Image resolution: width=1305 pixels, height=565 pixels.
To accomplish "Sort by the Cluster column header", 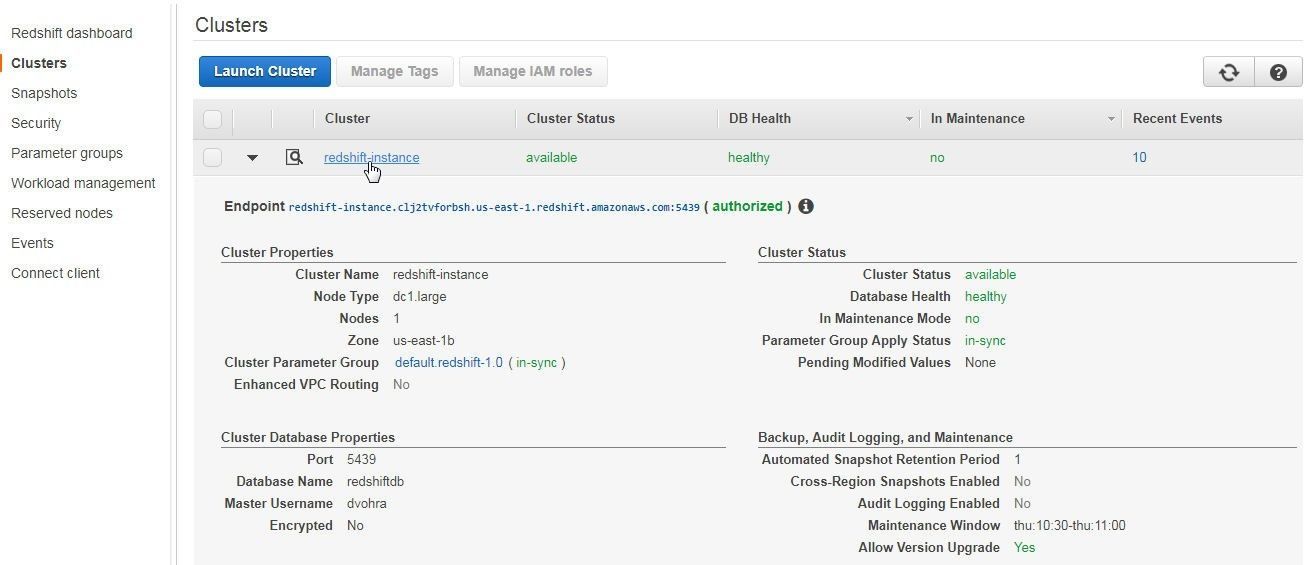I will point(347,118).
